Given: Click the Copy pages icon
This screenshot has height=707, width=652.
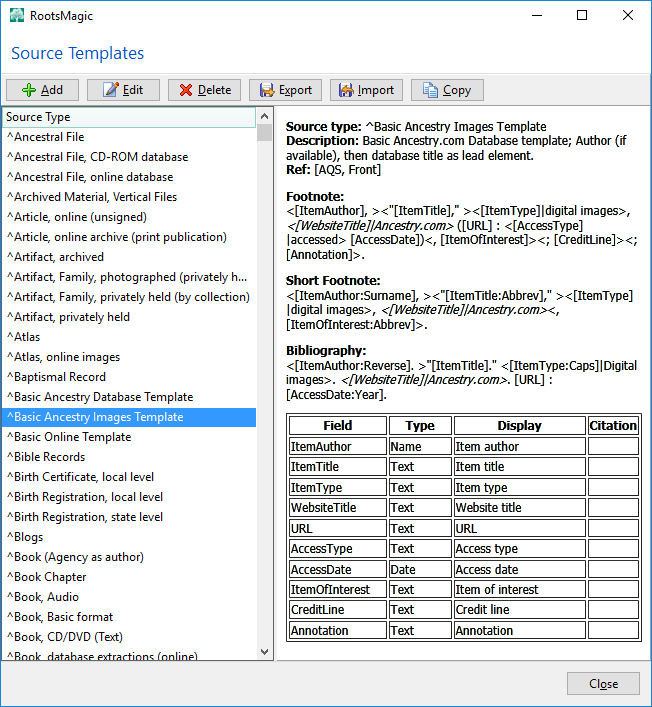Looking at the screenshot, I should tap(430, 90).
